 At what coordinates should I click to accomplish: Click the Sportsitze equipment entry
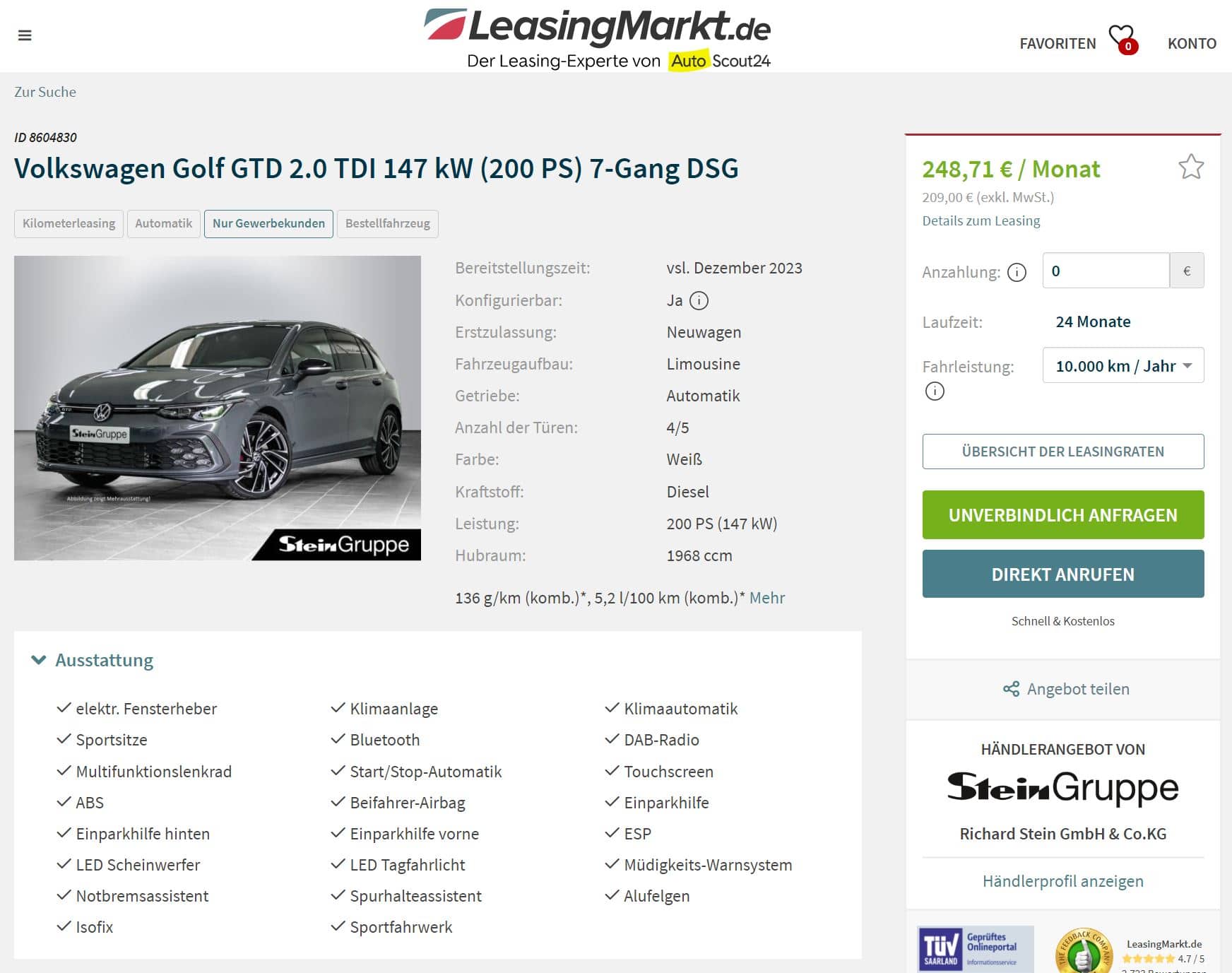point(112,740)
